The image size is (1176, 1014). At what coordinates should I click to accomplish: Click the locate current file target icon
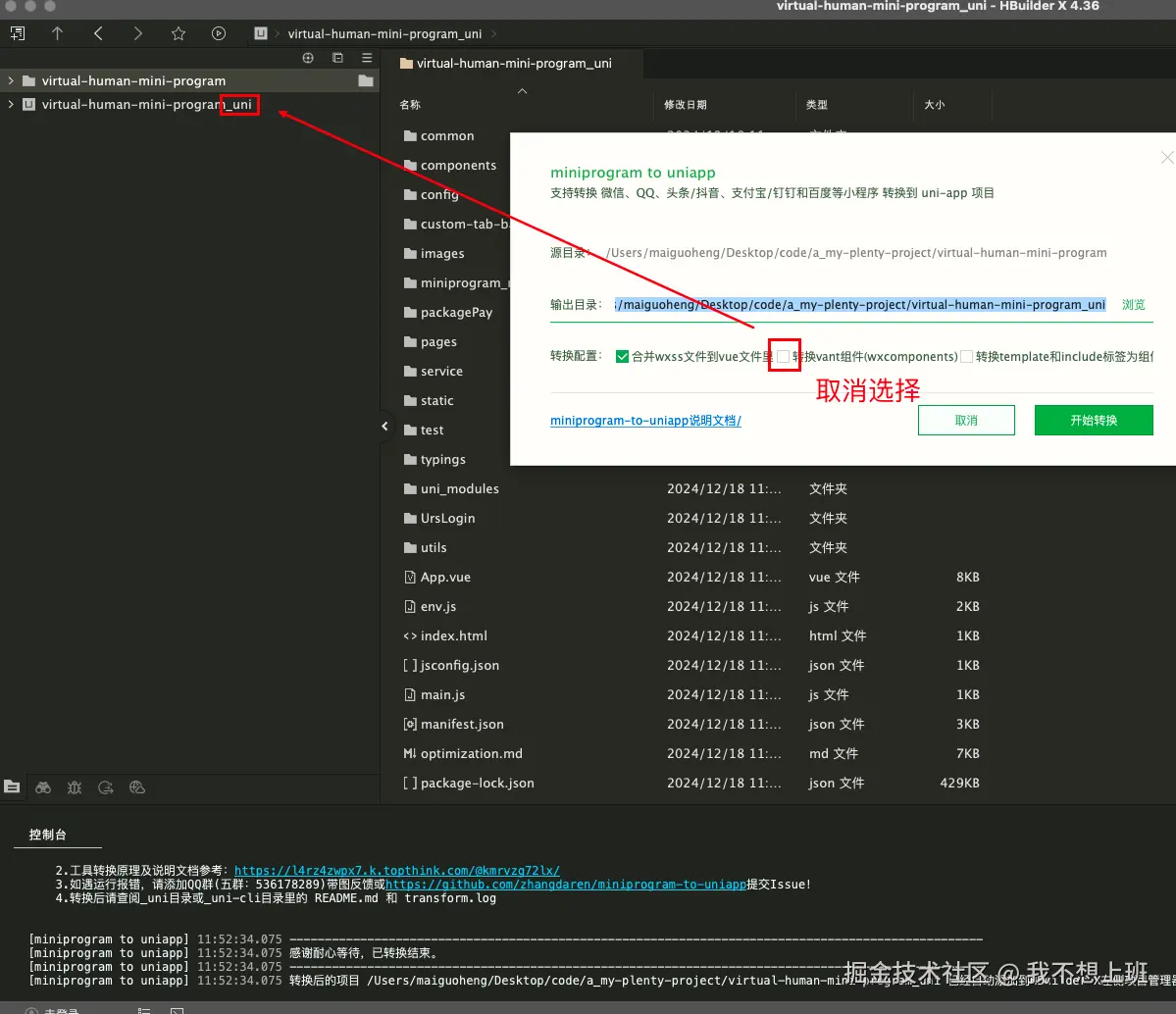(x=308, y=58)
